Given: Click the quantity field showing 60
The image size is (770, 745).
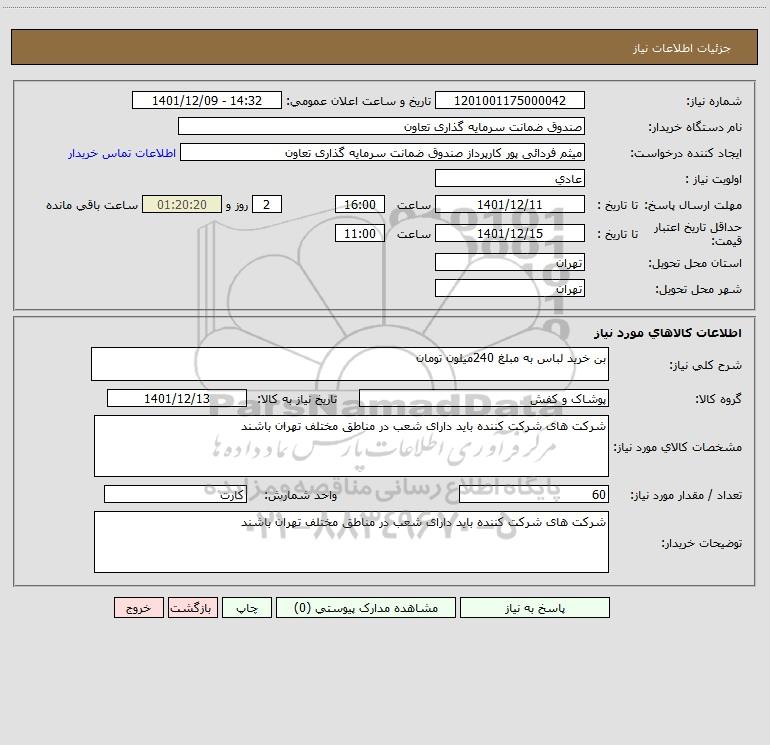Looking at the screenshot, I should click(x=534, y=494).
